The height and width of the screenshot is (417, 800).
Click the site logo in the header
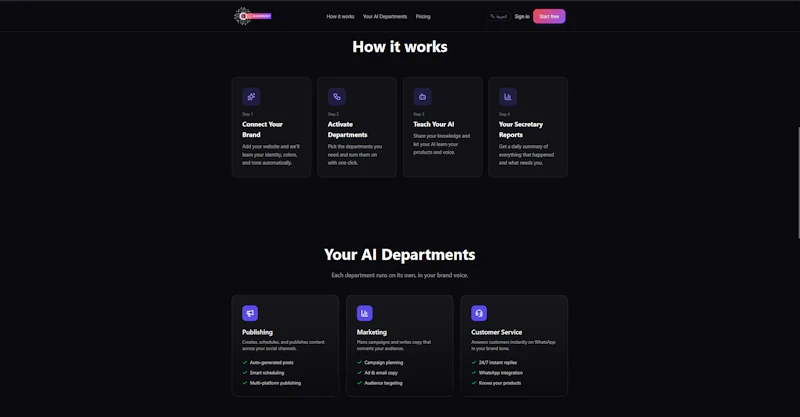[x=253, y=16]
